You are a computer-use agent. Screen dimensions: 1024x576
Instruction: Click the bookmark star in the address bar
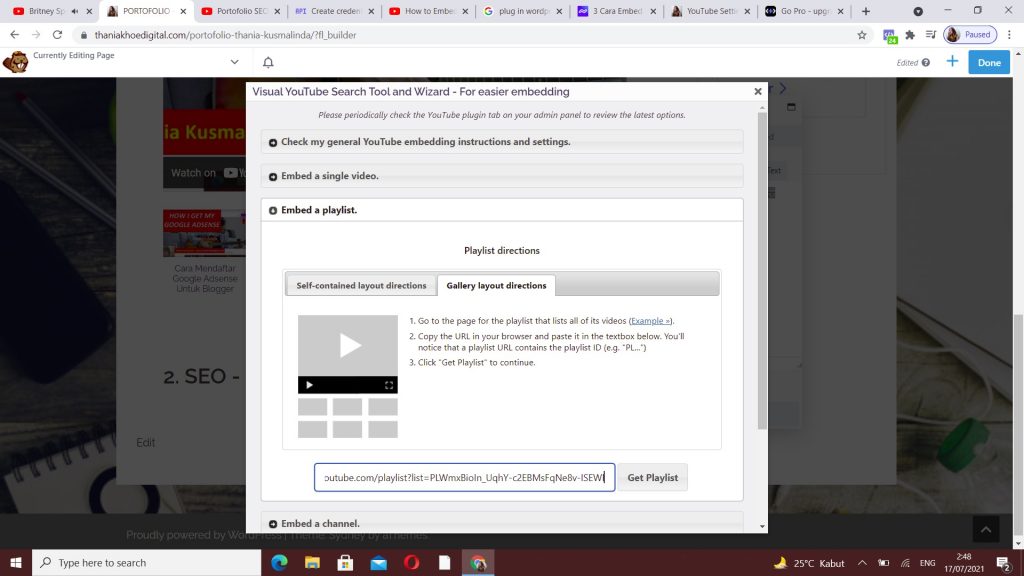tap(860, 33)
